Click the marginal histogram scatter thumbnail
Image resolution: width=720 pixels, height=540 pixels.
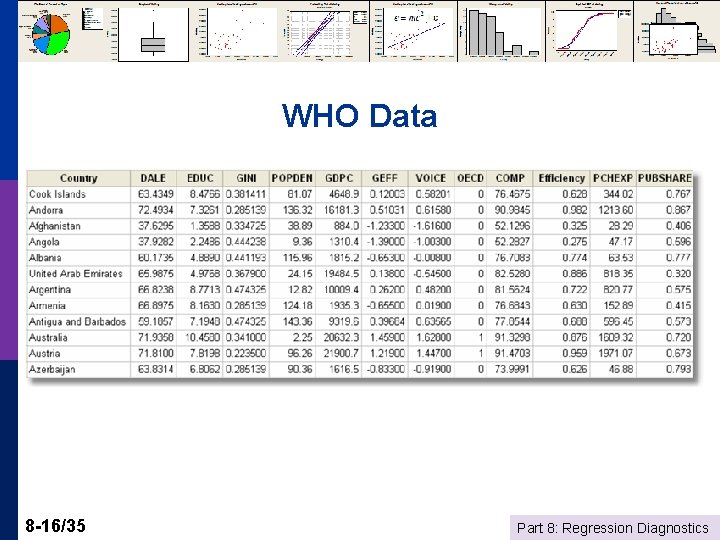tap(677, 31)
